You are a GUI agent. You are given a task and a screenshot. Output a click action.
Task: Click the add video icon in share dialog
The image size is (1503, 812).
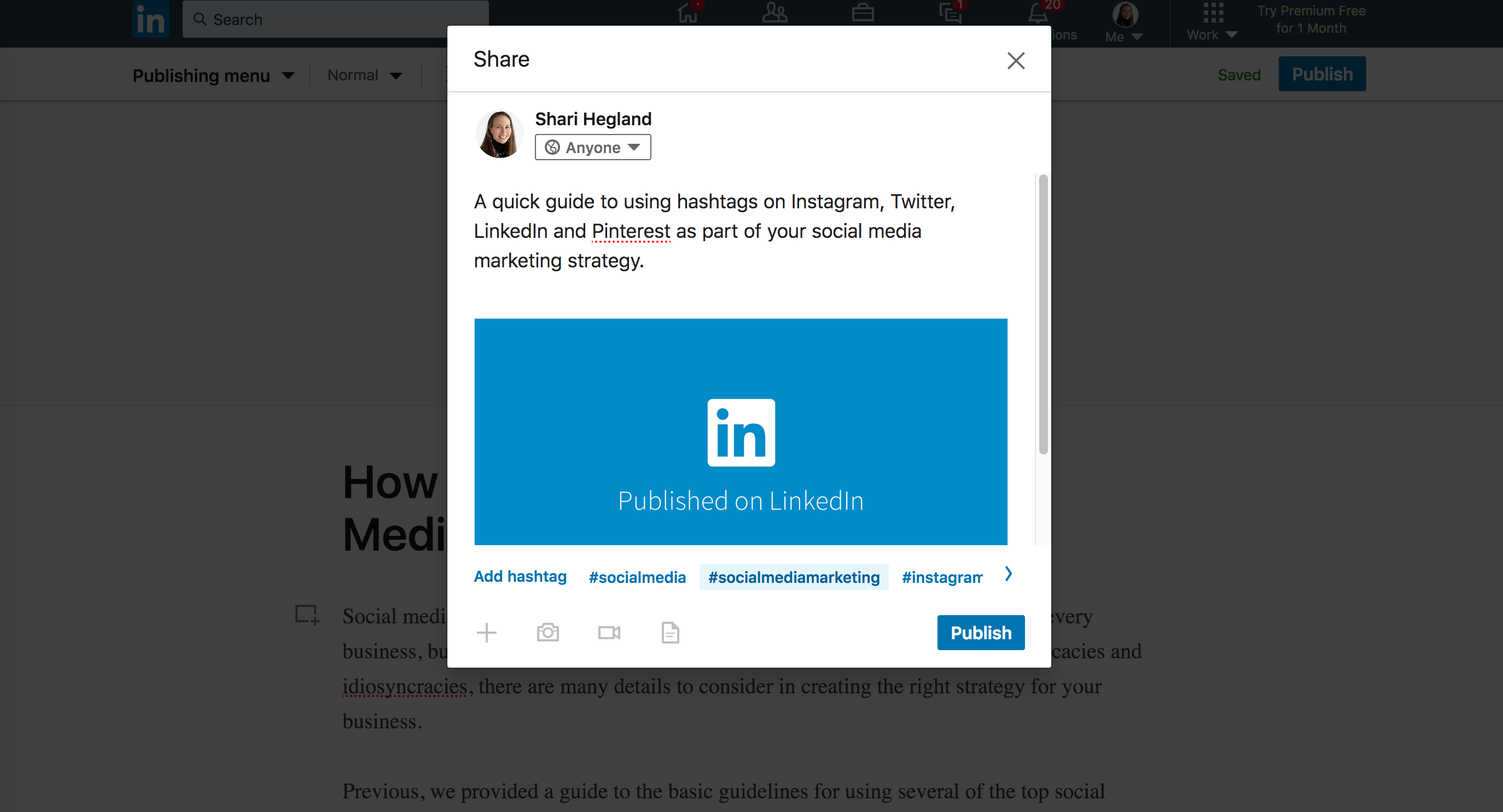(609, 632)
